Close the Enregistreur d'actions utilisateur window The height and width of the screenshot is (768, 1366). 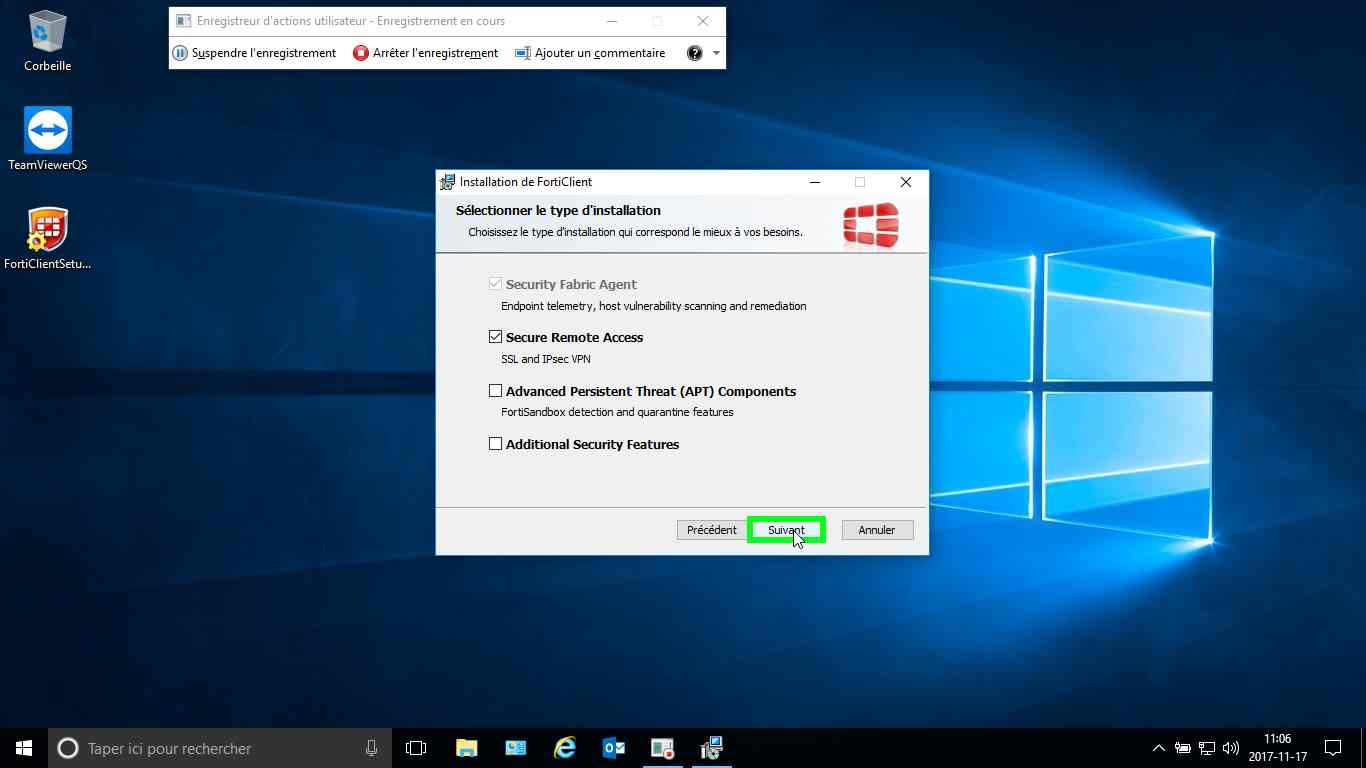click(x=703, y=21)
